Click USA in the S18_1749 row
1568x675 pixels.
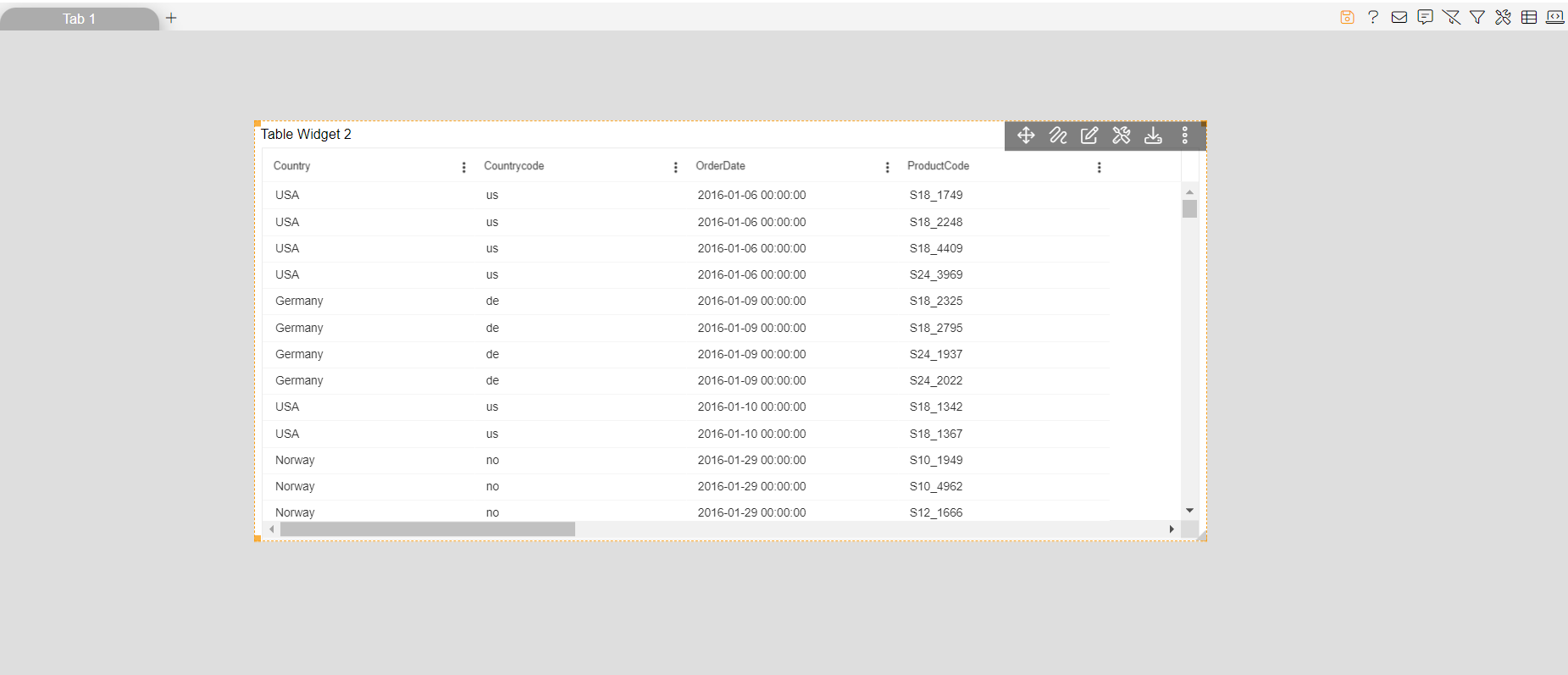[287, 195]
